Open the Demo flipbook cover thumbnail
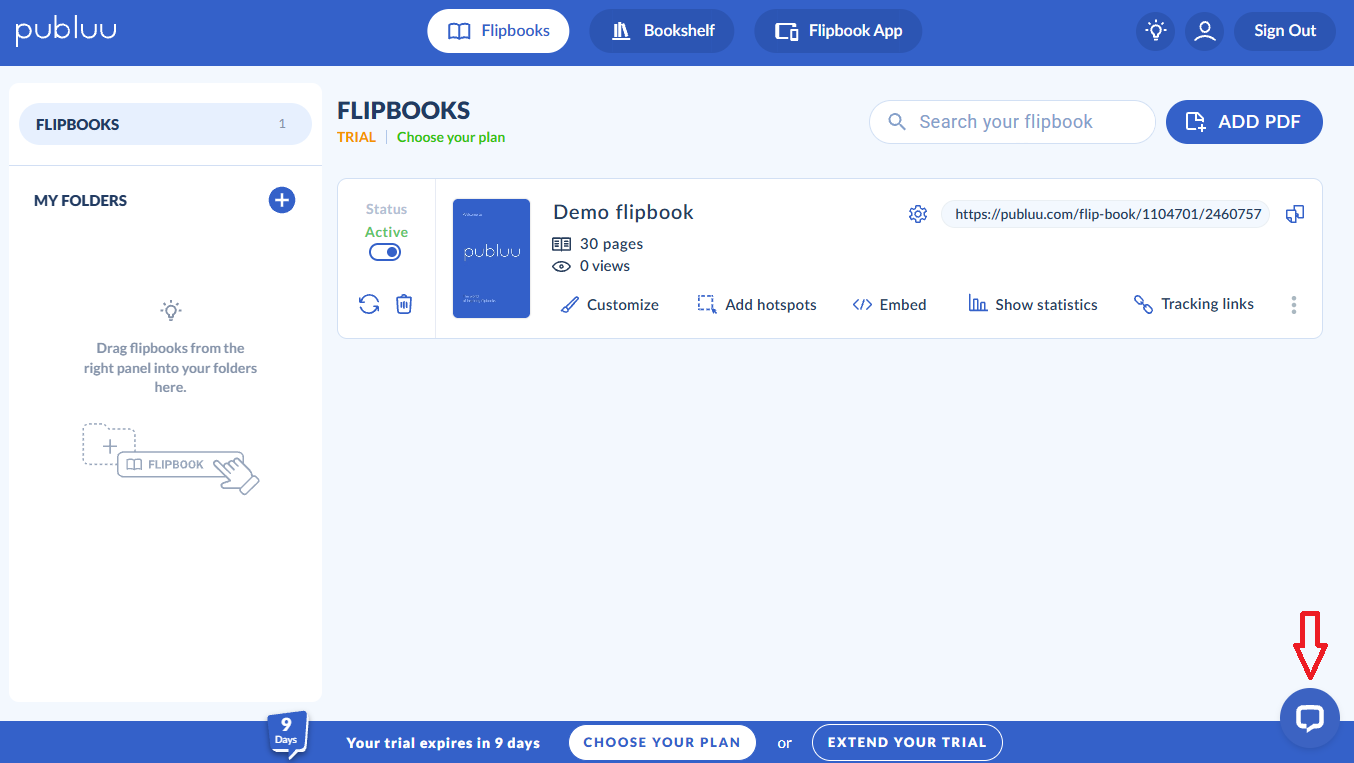Screen dimensions: 1354x763 coord(491,258)
